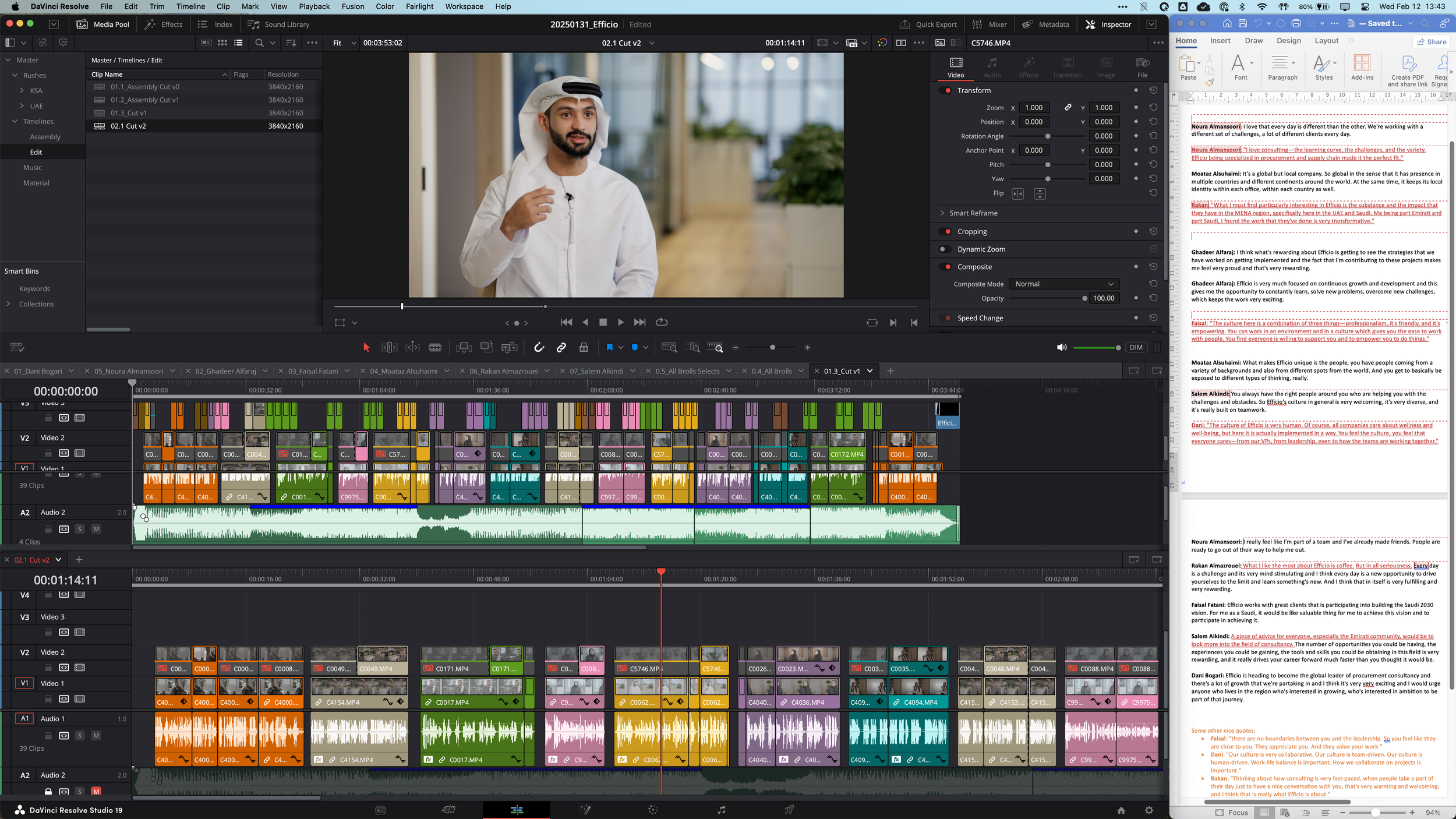Screen dimensions: 1456x819
Task: Switch Inspector to the Audio tab
Action: click(992, 68)
